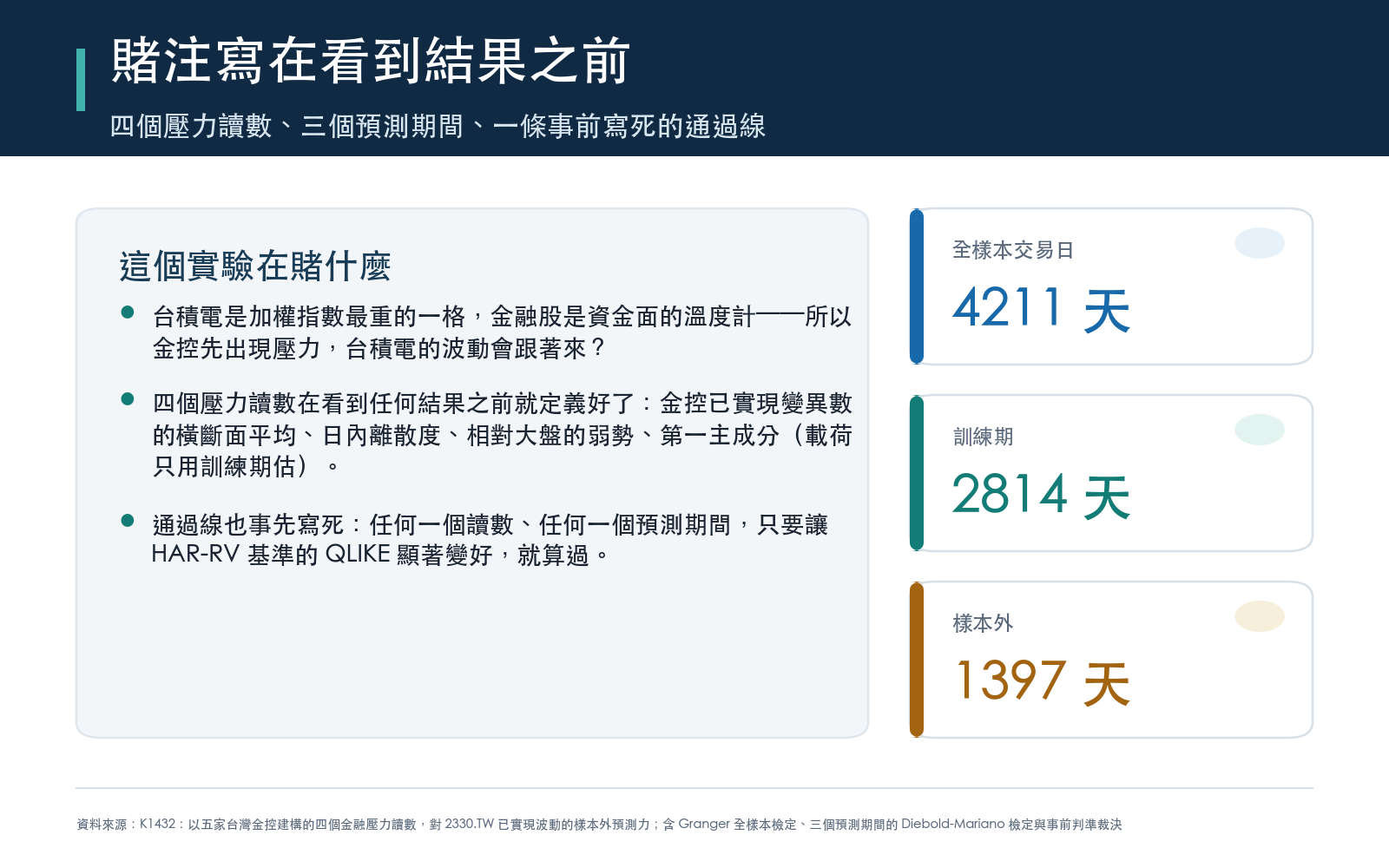Click the heading 這個實驗在賭什麼

coord(255,266)
